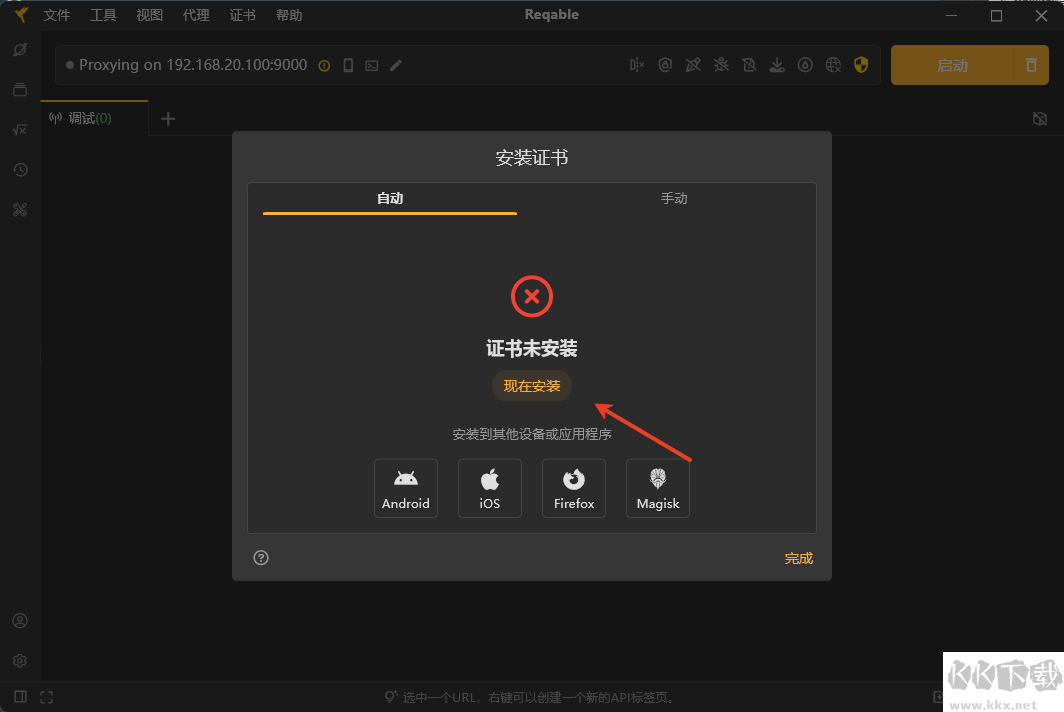Screen dimensions: 1064x712
Task: Click the SSL lock shield toolbar icon
Action: point(665,64)
